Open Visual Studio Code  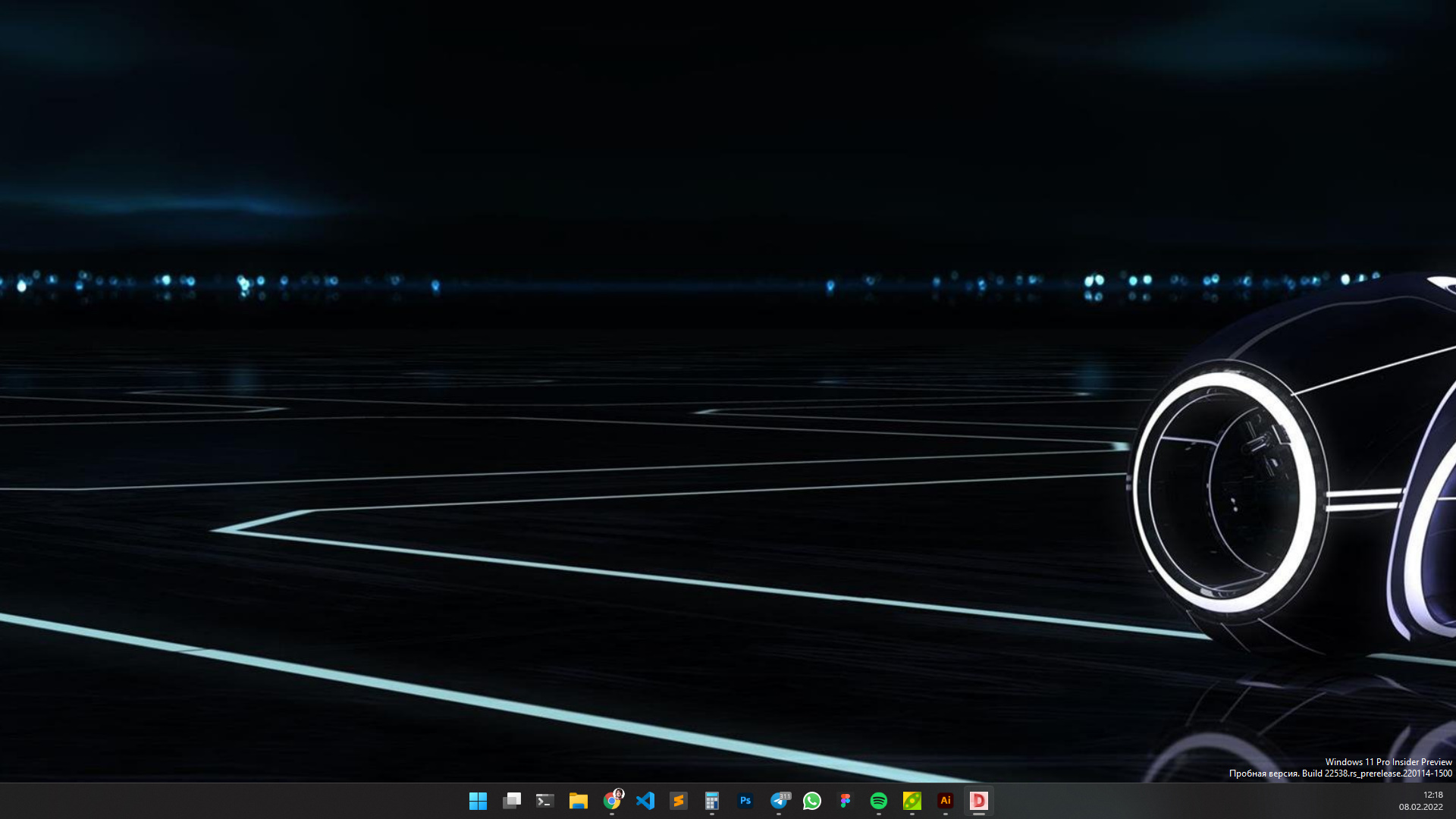pos(645,801)
